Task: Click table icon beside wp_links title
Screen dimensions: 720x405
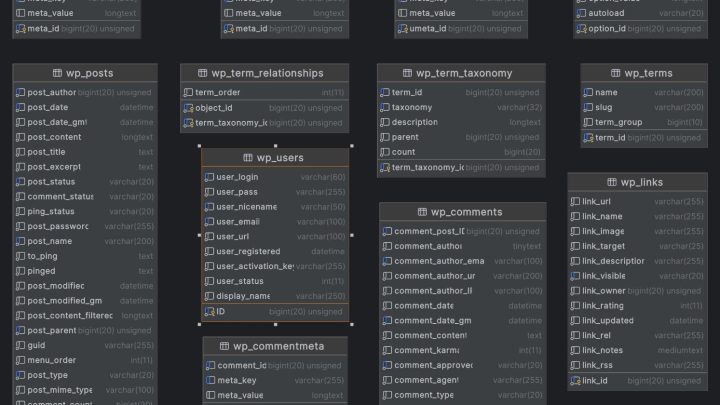Action: pos(612,182)
